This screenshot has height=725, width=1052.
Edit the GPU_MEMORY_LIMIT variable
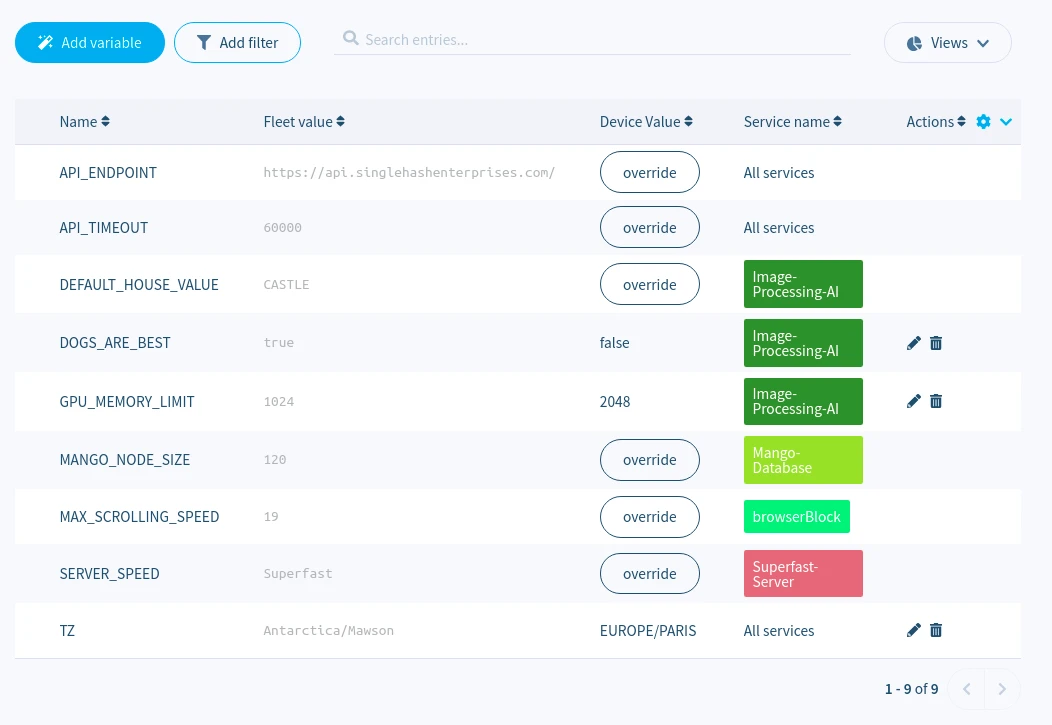point(913,401)
